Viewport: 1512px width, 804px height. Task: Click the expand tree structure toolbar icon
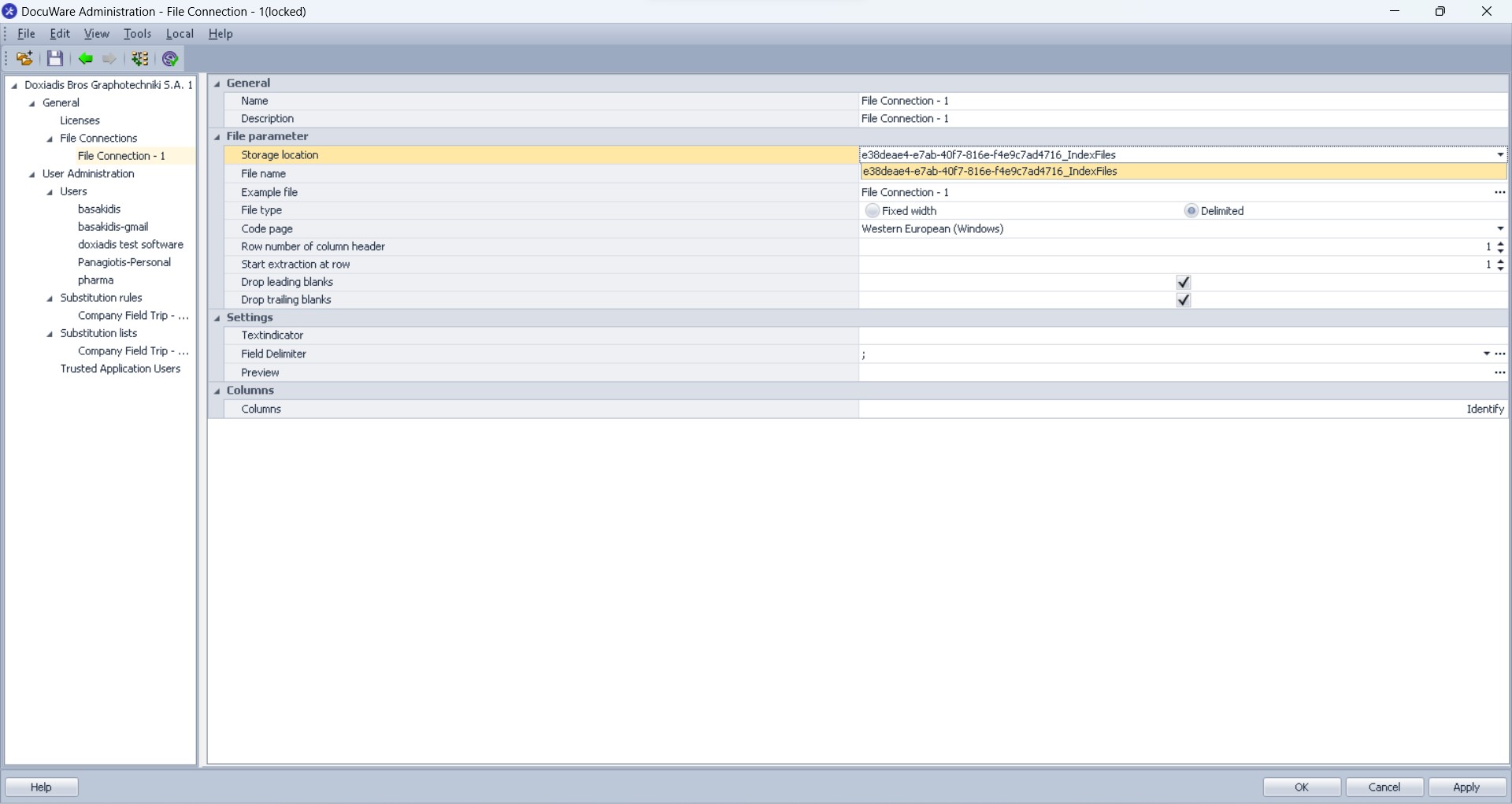pyautogui.click(x=140, y=59)
